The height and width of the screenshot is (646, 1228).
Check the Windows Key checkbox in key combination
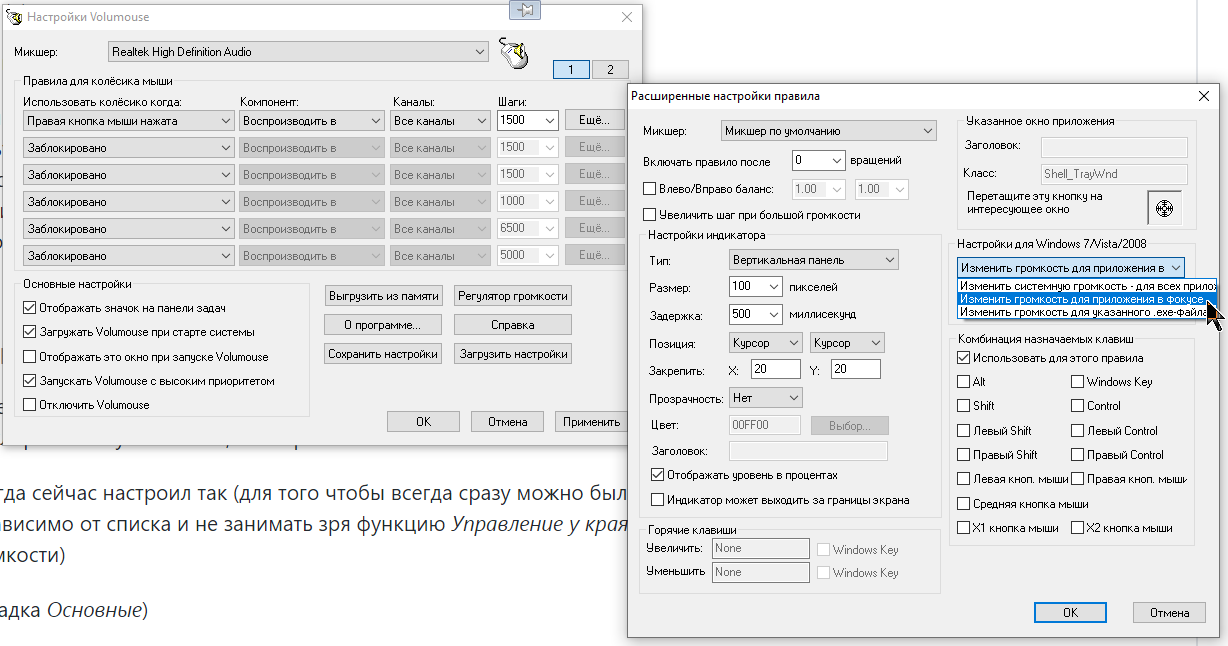pyautogui.click(x=1078, y=382)
